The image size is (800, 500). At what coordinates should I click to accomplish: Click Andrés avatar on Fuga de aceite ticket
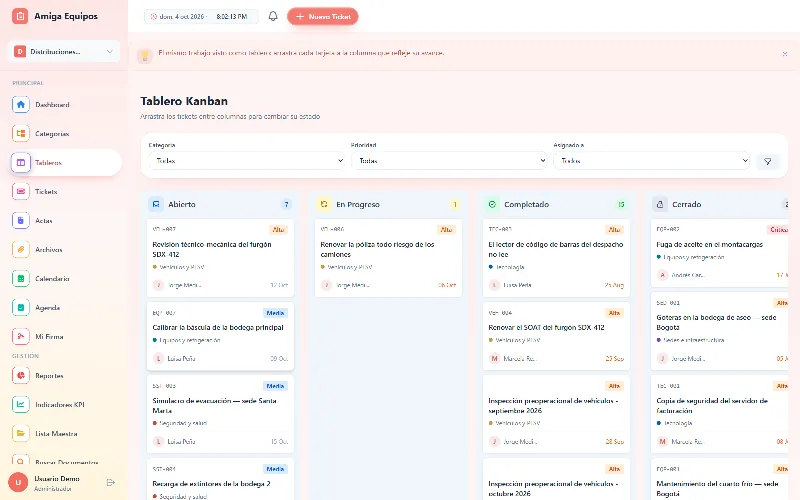click(x=662, y=275)
